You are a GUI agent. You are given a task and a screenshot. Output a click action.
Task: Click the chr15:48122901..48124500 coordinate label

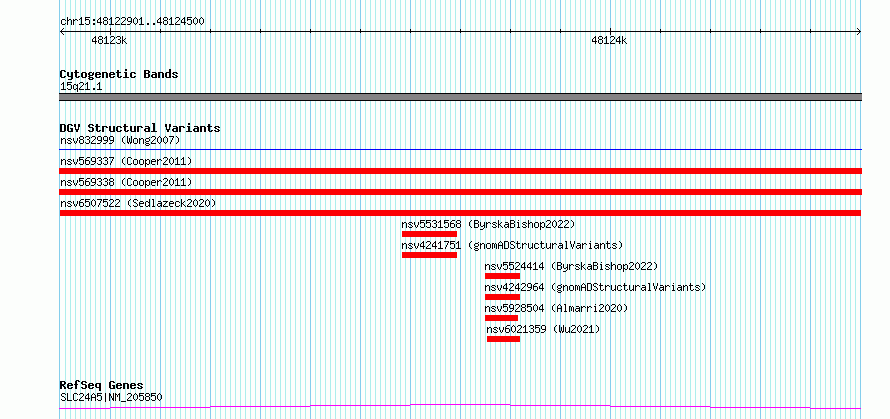point(132,22)
